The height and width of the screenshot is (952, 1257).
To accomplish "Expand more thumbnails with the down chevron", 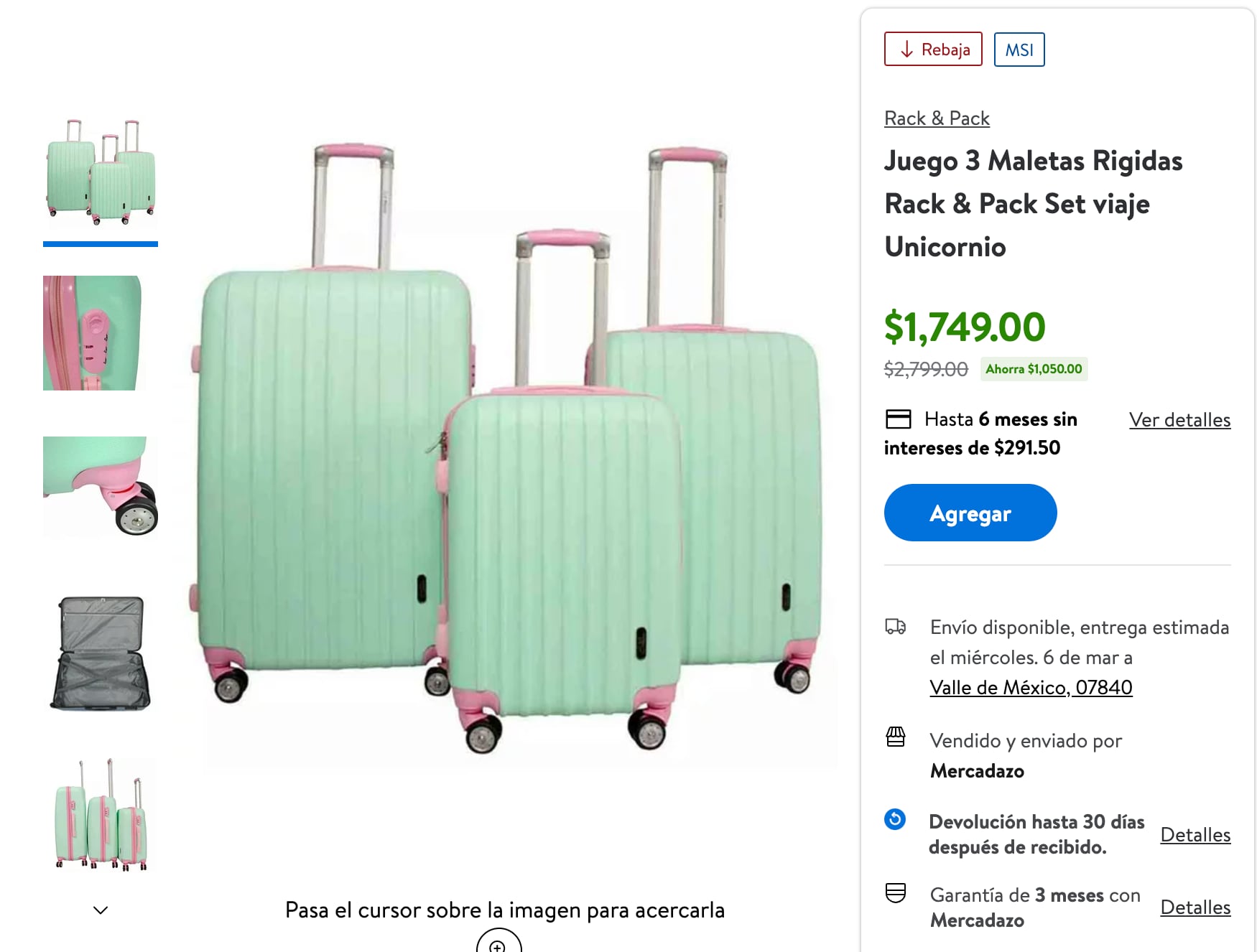I will (100, 909).
